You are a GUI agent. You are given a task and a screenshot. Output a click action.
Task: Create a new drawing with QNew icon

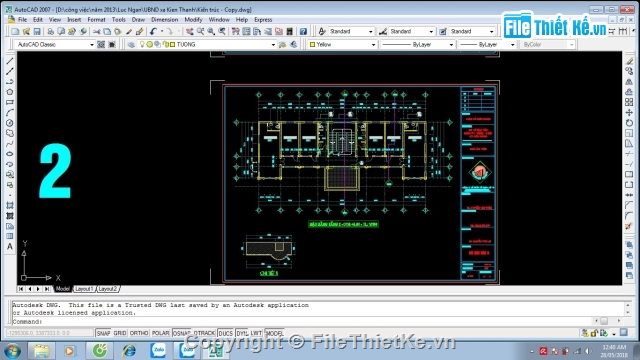[15, 31]
